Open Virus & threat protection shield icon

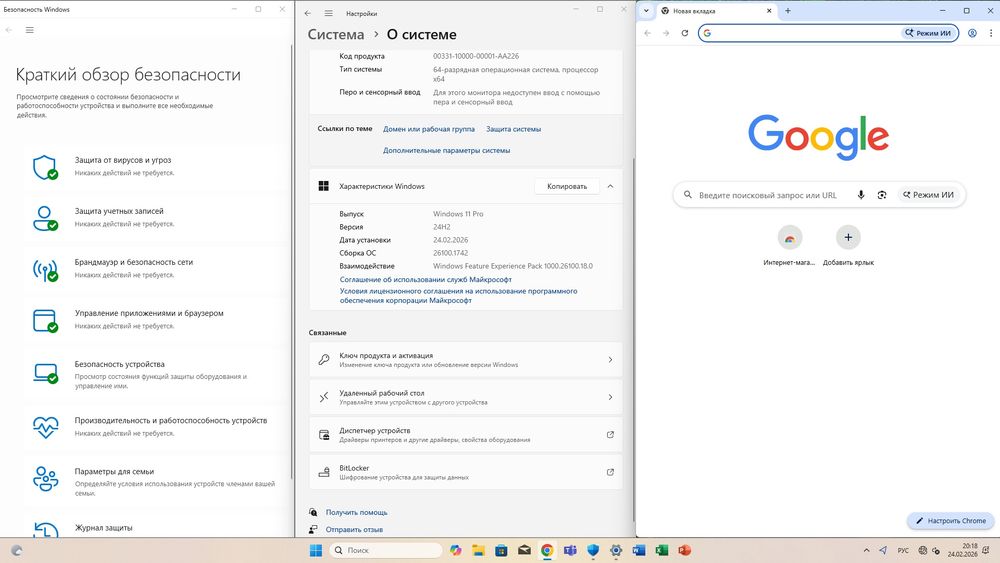click(45, 167)
